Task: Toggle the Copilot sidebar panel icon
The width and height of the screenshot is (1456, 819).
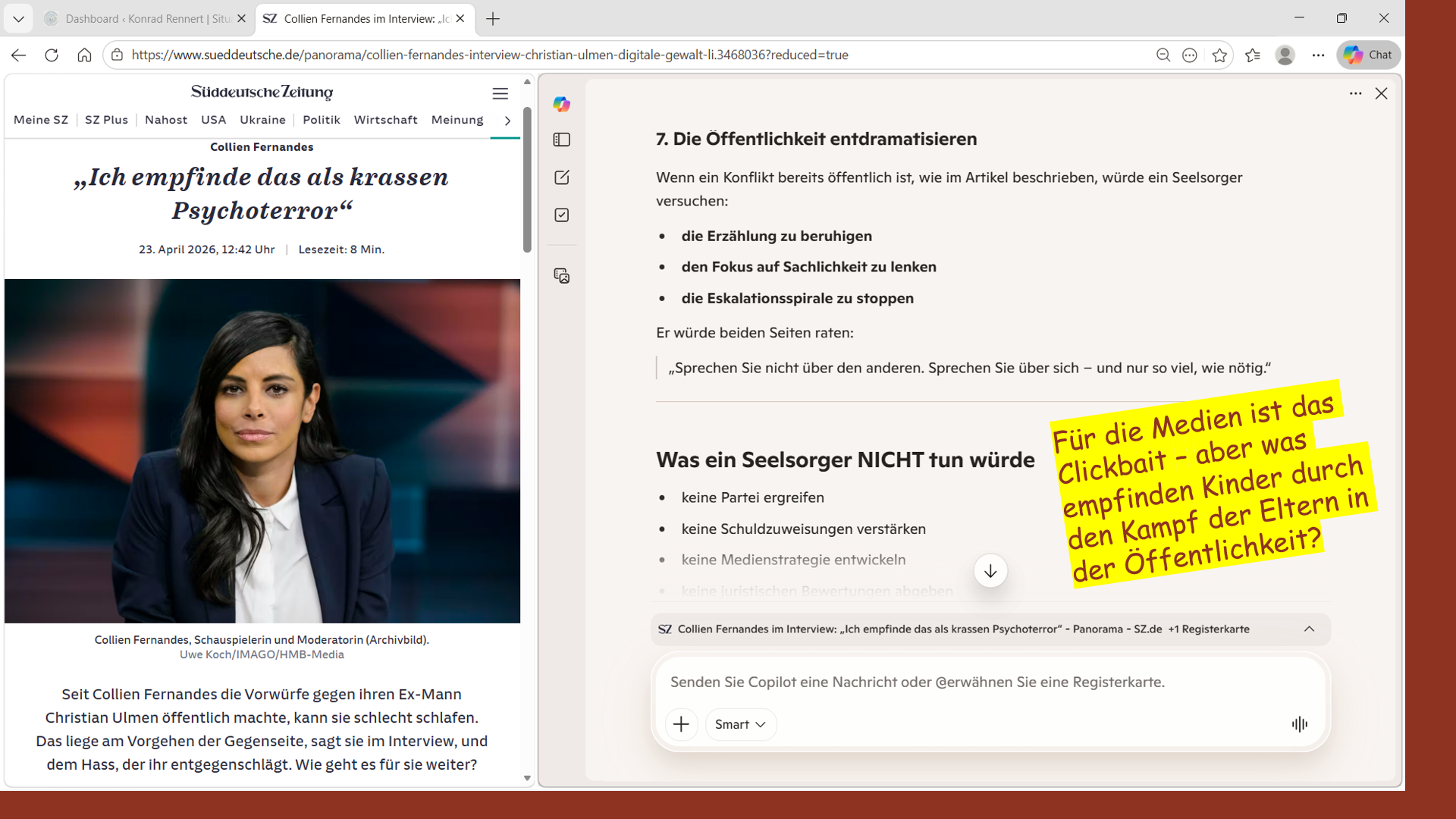Action: pos(561,140)
